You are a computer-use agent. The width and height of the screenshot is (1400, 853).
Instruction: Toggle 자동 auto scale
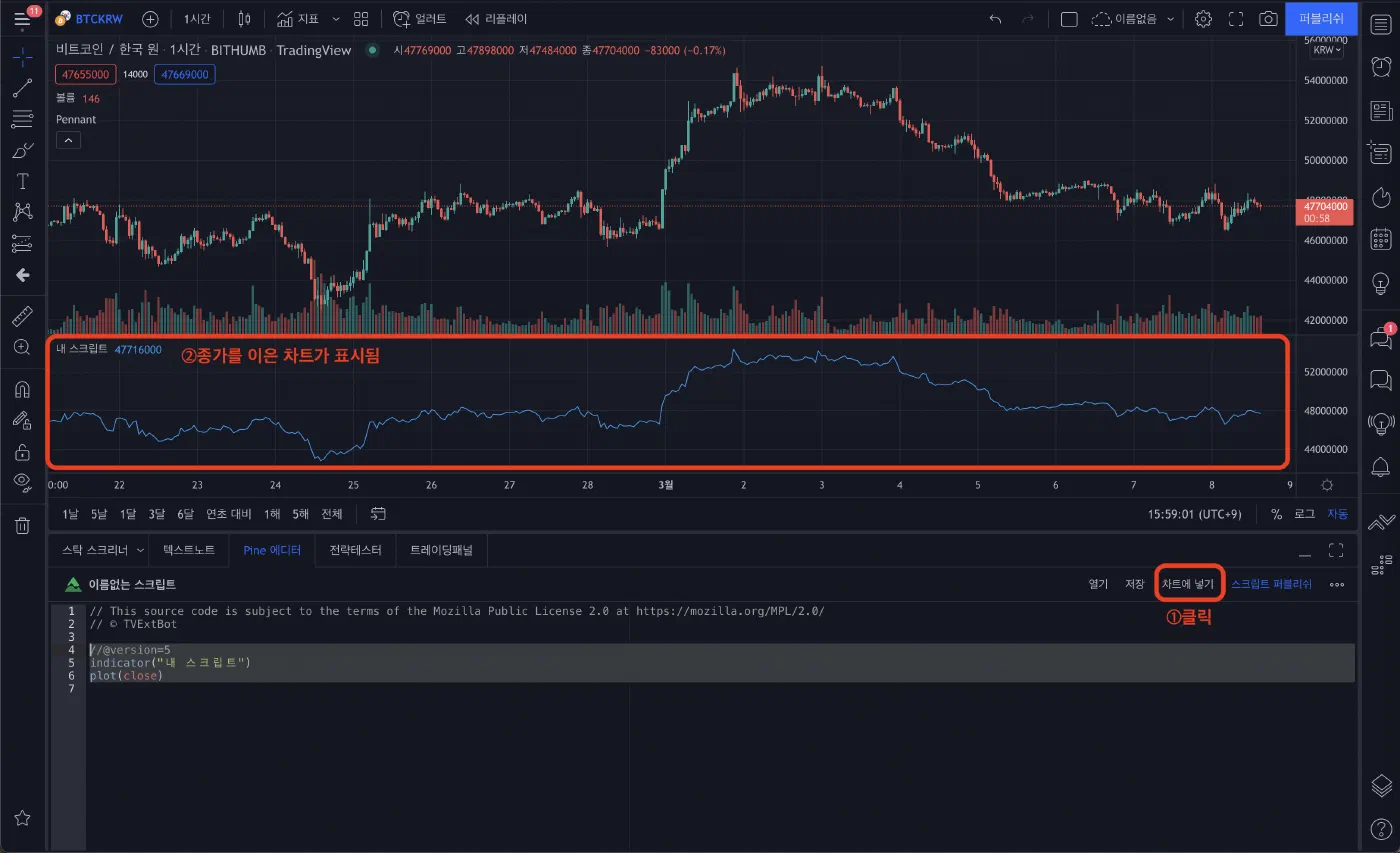pos(1337,514)
